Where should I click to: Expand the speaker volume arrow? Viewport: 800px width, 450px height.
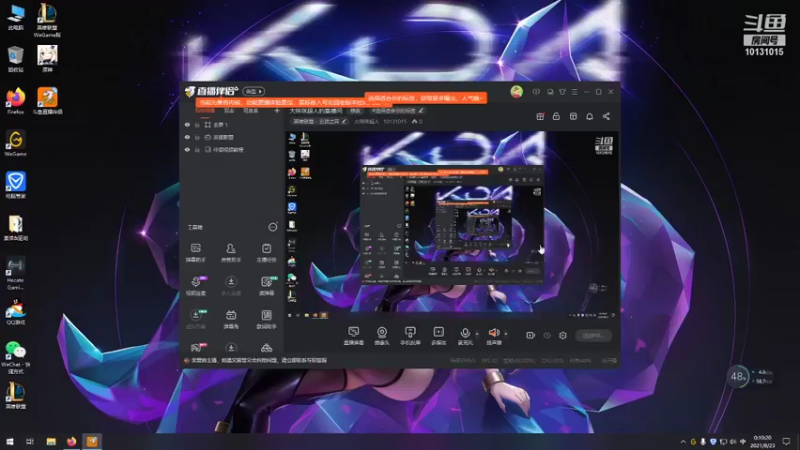point(506,334)
